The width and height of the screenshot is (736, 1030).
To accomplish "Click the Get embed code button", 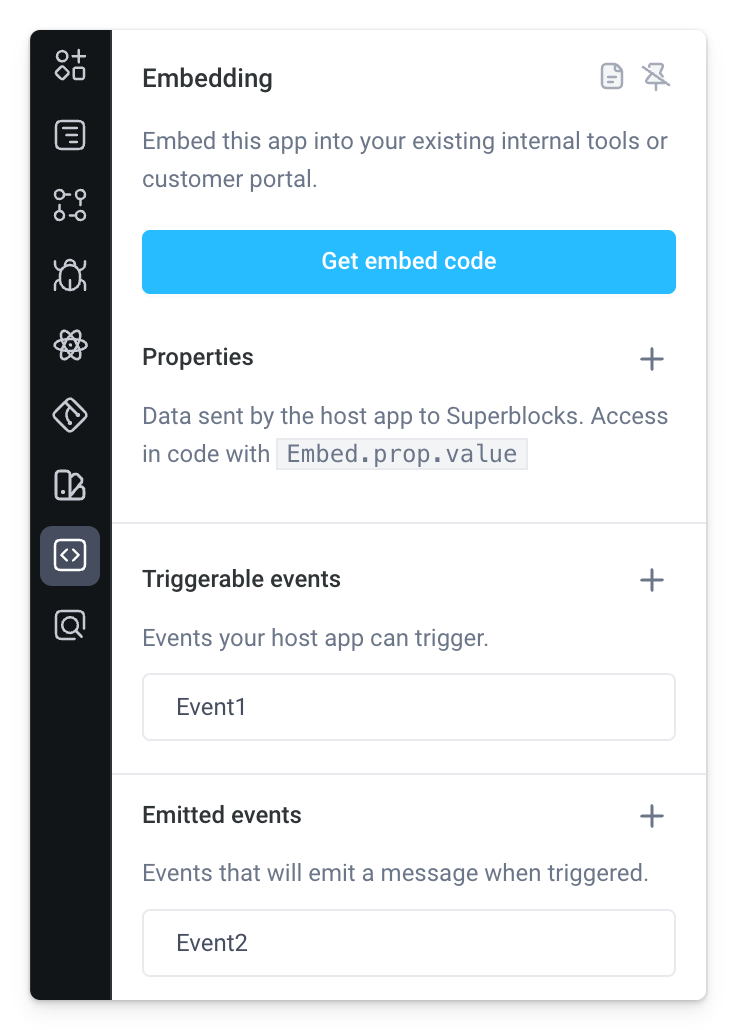I will (x=408, y=261).
